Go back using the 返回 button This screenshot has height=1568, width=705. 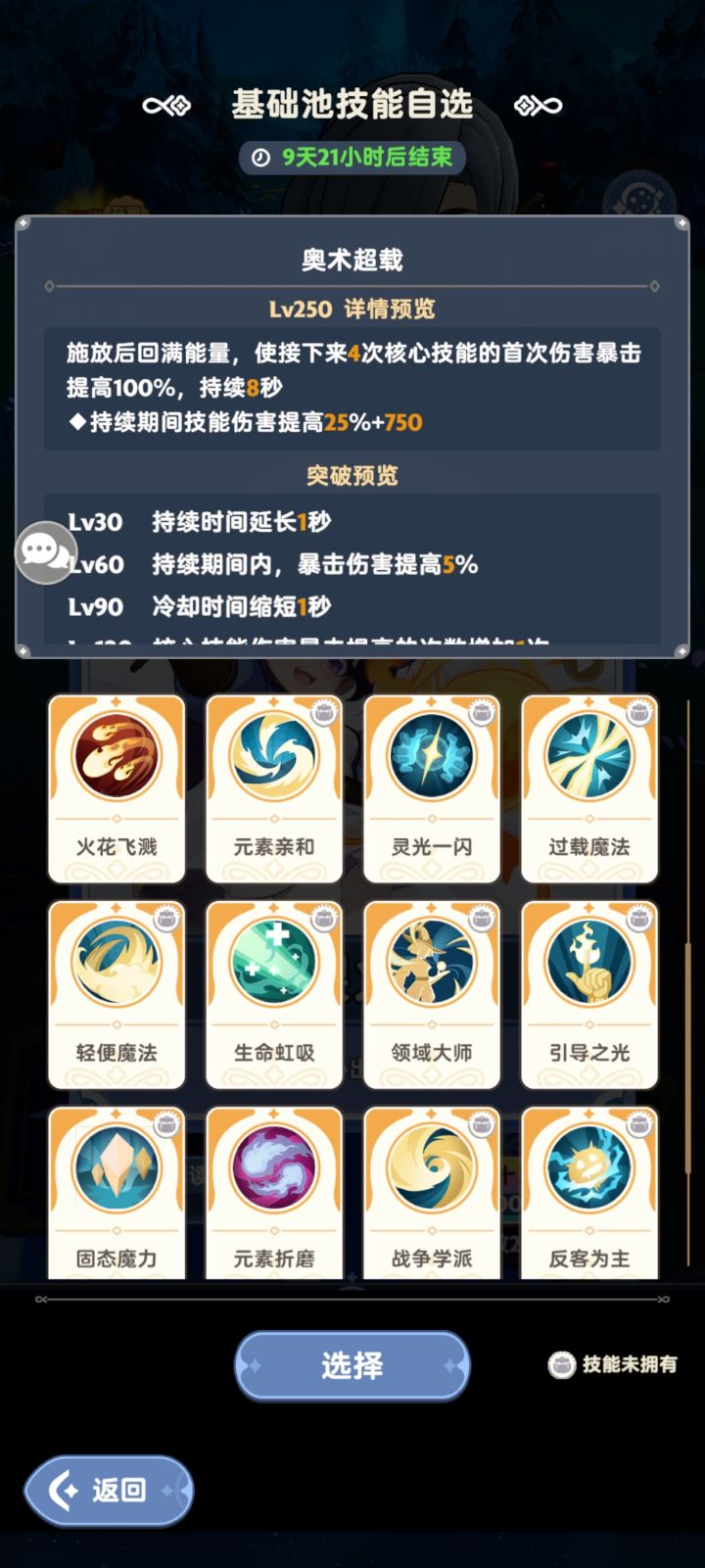tap(109, 1491)
